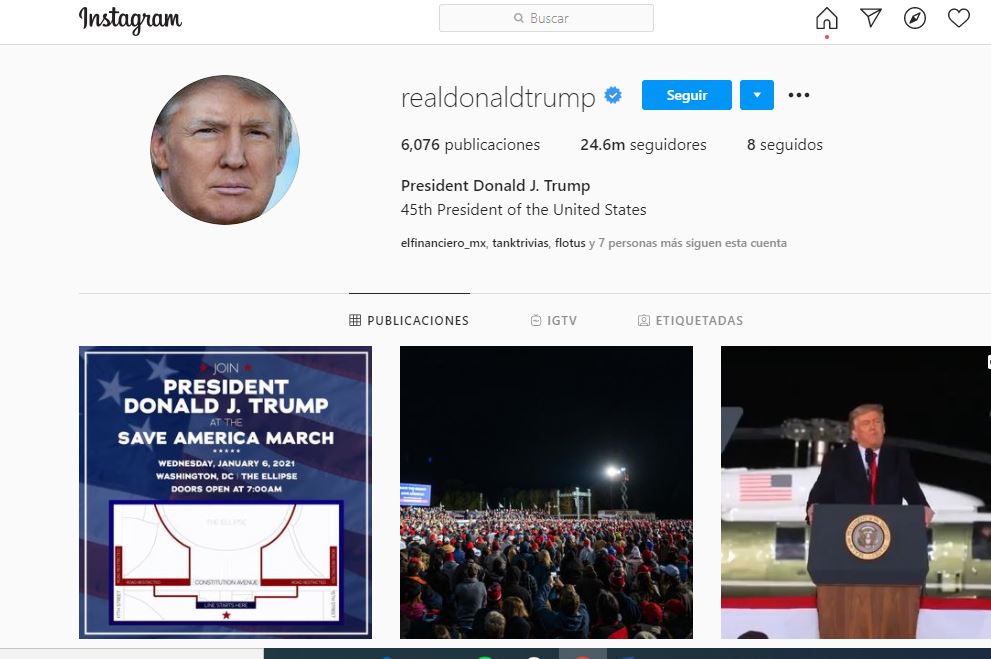Expand suggested accounts dropdown arrow

point(757,95)
